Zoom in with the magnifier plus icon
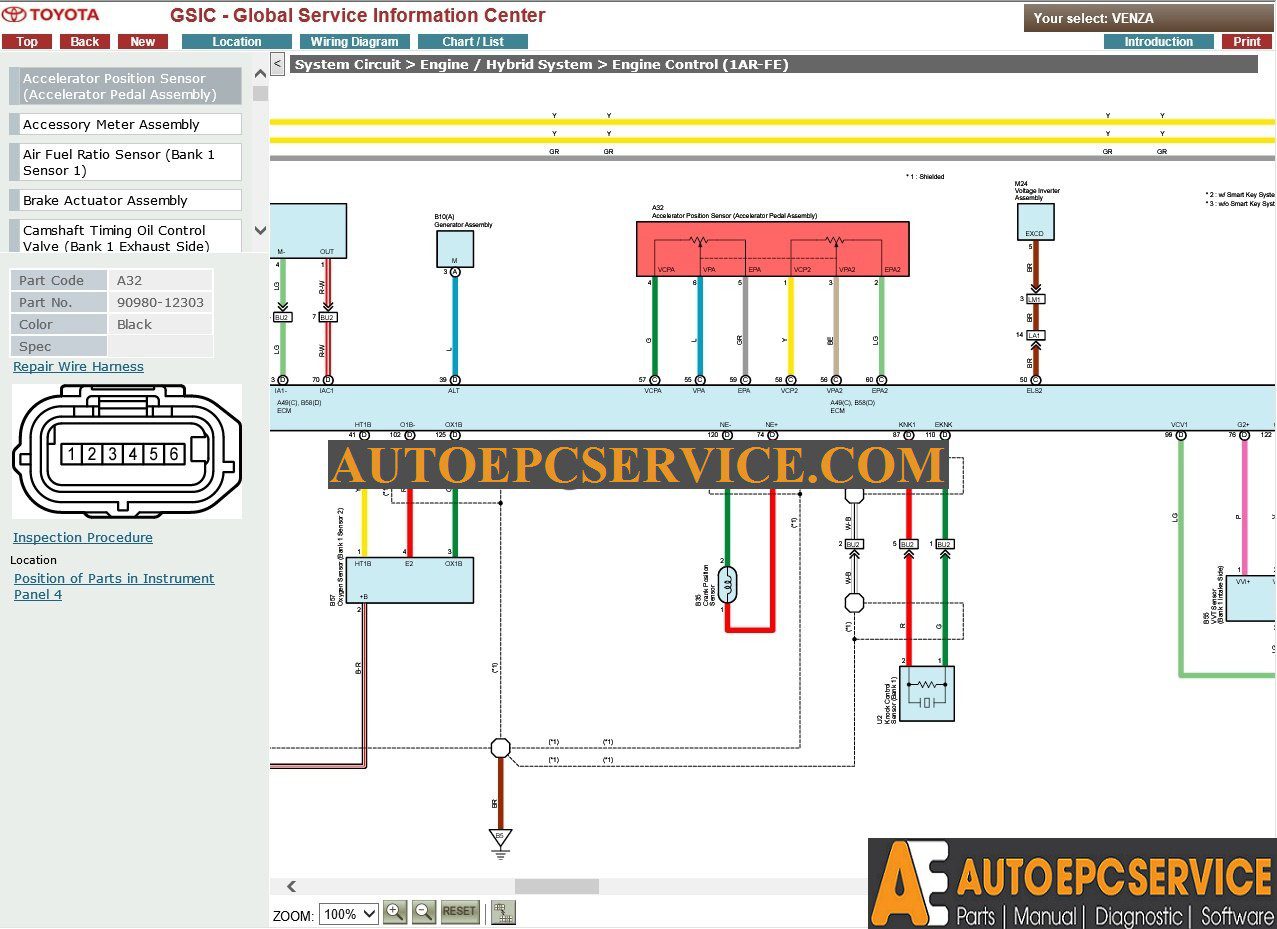 click(395, 912)
